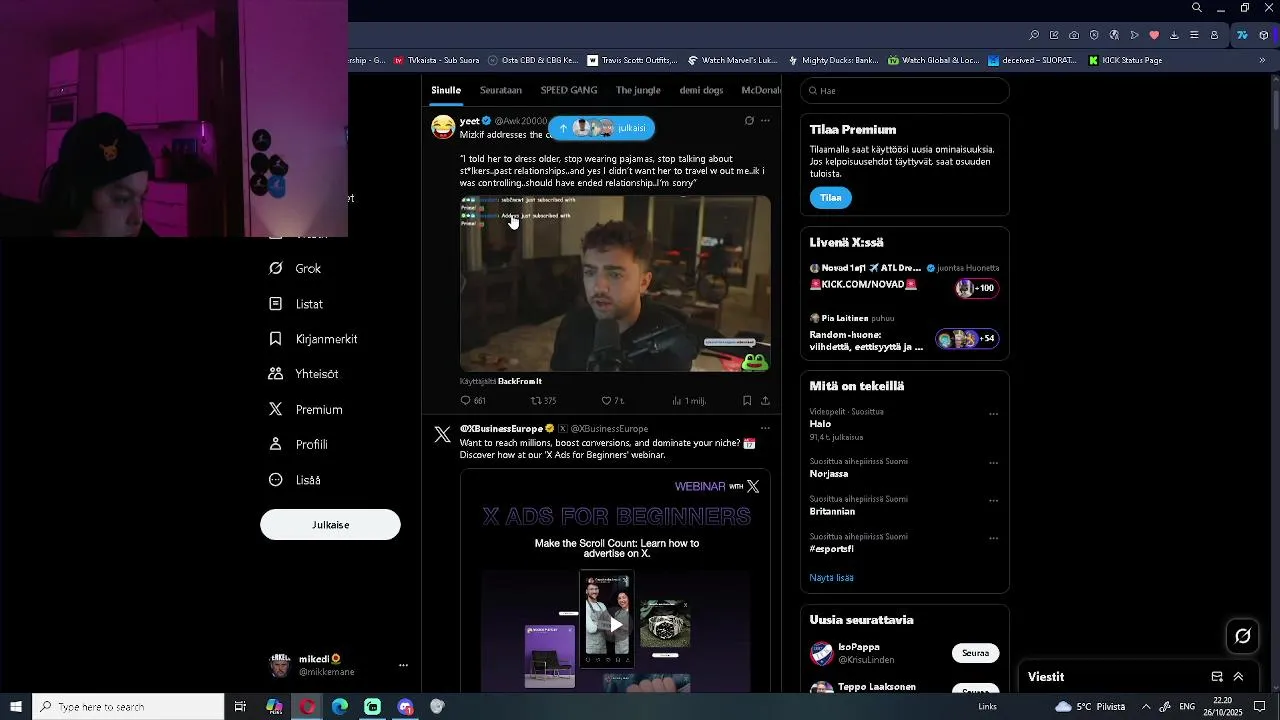Open the @XBusinessEurope profile name
Screen dimensions: 1280x720
point(501,429)
